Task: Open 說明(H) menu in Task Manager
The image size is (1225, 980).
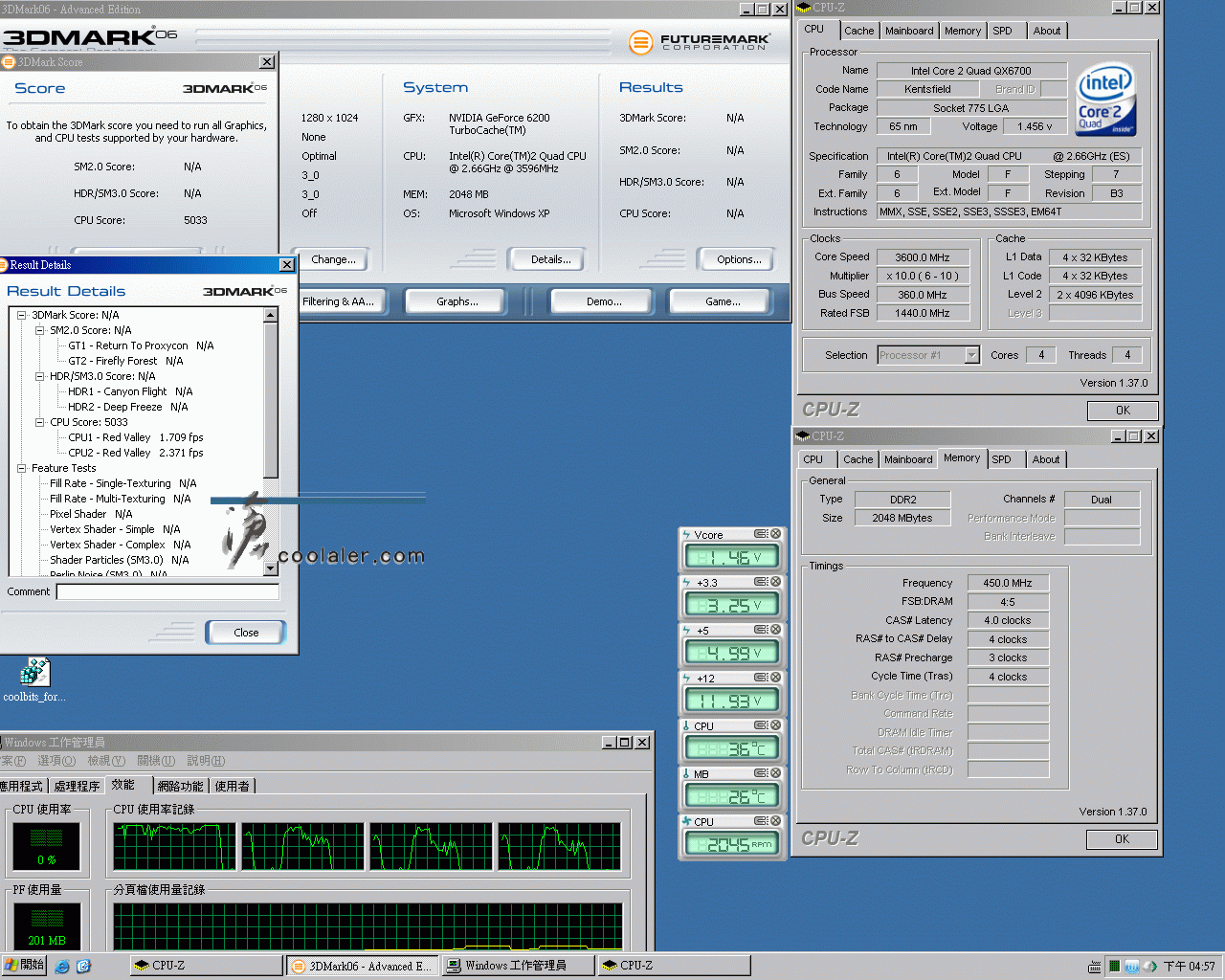Action: pos(206,761)
